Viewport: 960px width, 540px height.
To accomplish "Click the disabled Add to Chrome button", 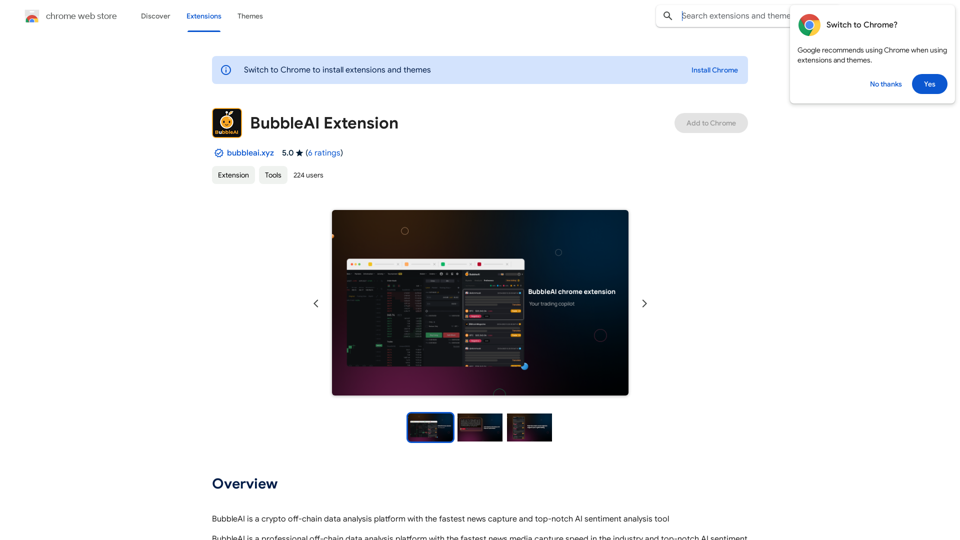I will point(711,123).
